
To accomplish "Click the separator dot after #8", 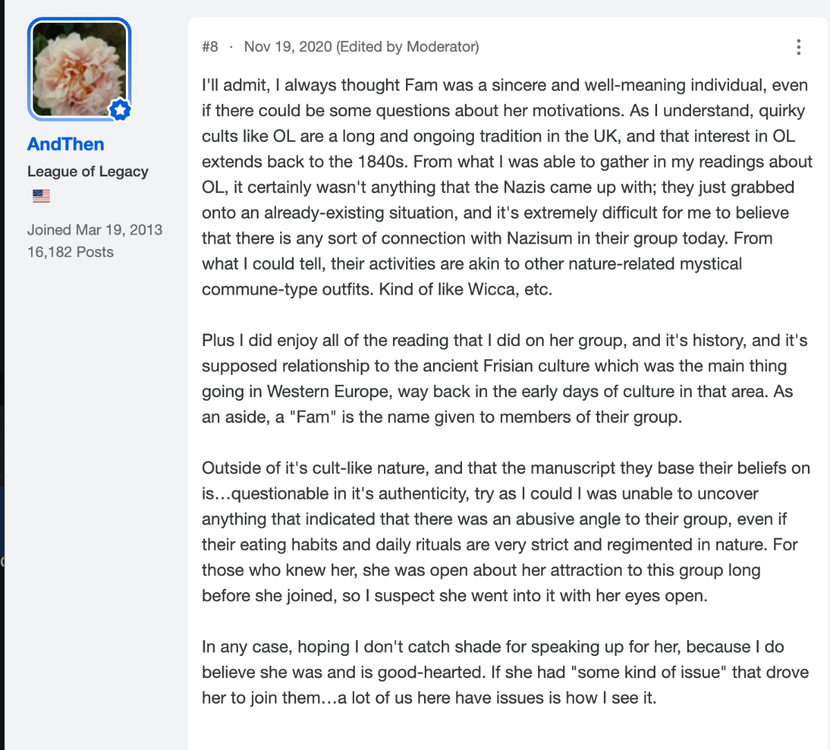I will [x=231, y=47].
